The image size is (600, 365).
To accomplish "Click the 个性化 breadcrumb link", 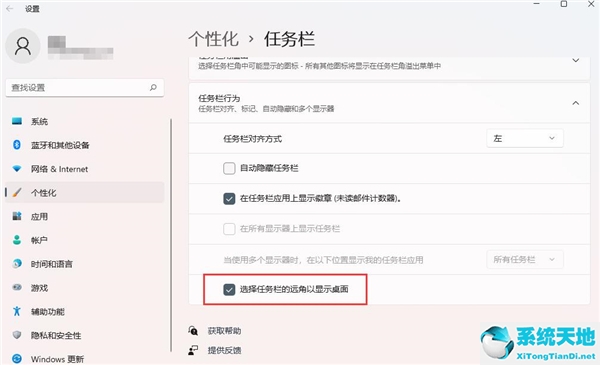I will (x=214, y=39).
